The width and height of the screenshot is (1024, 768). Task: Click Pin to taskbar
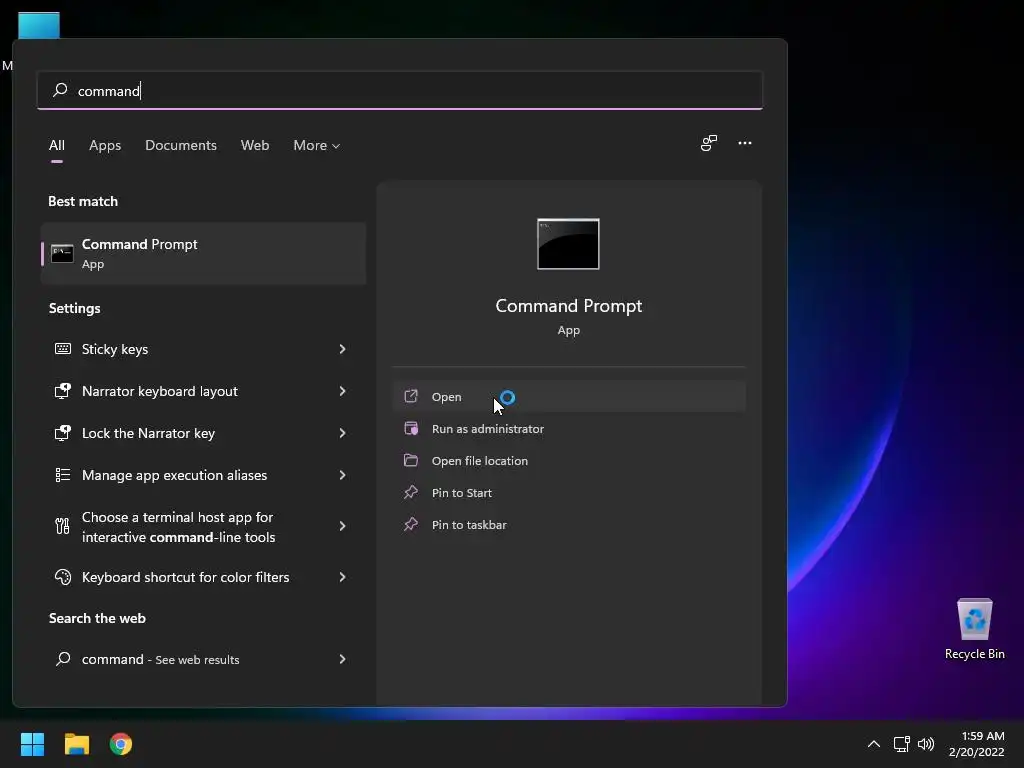pos(569,524)
